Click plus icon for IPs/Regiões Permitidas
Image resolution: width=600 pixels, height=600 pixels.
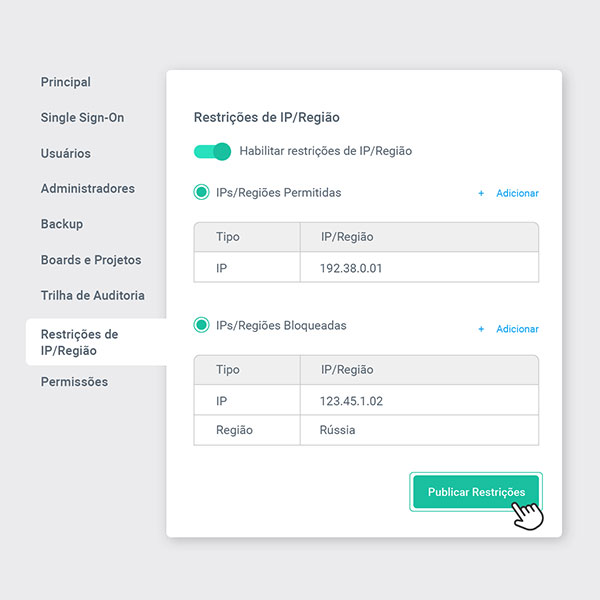point(481,193)
